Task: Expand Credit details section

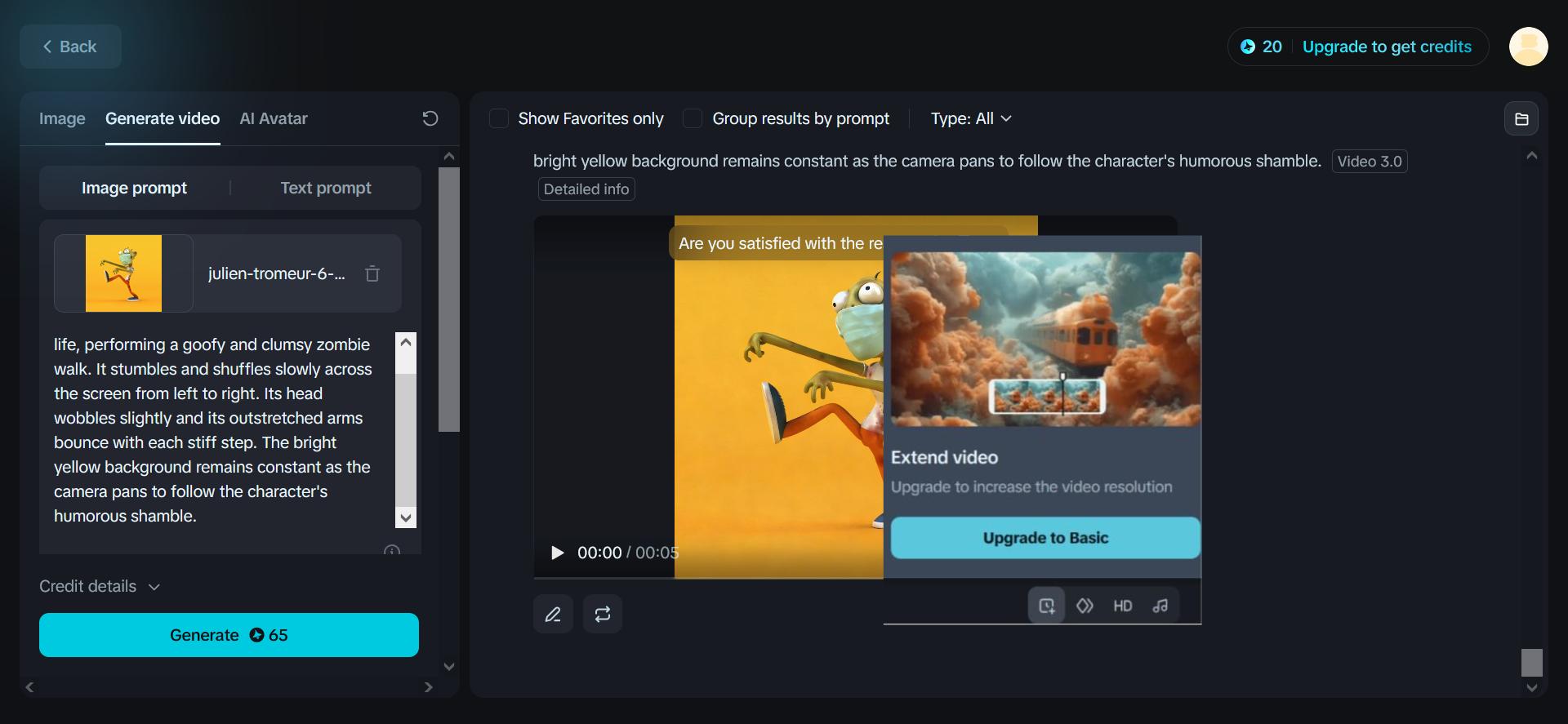Action: pos(100,586)
